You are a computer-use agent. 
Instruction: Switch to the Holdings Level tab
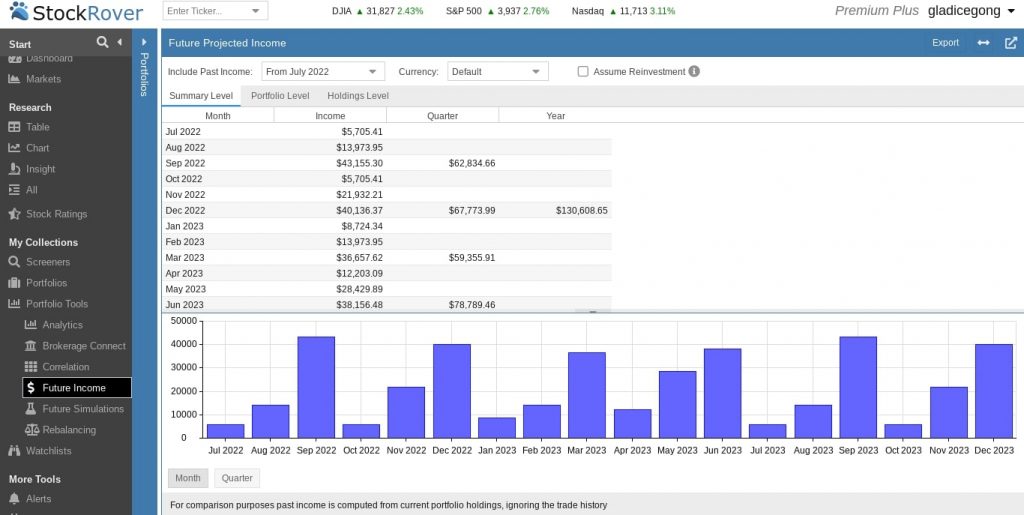pos(358,96)
